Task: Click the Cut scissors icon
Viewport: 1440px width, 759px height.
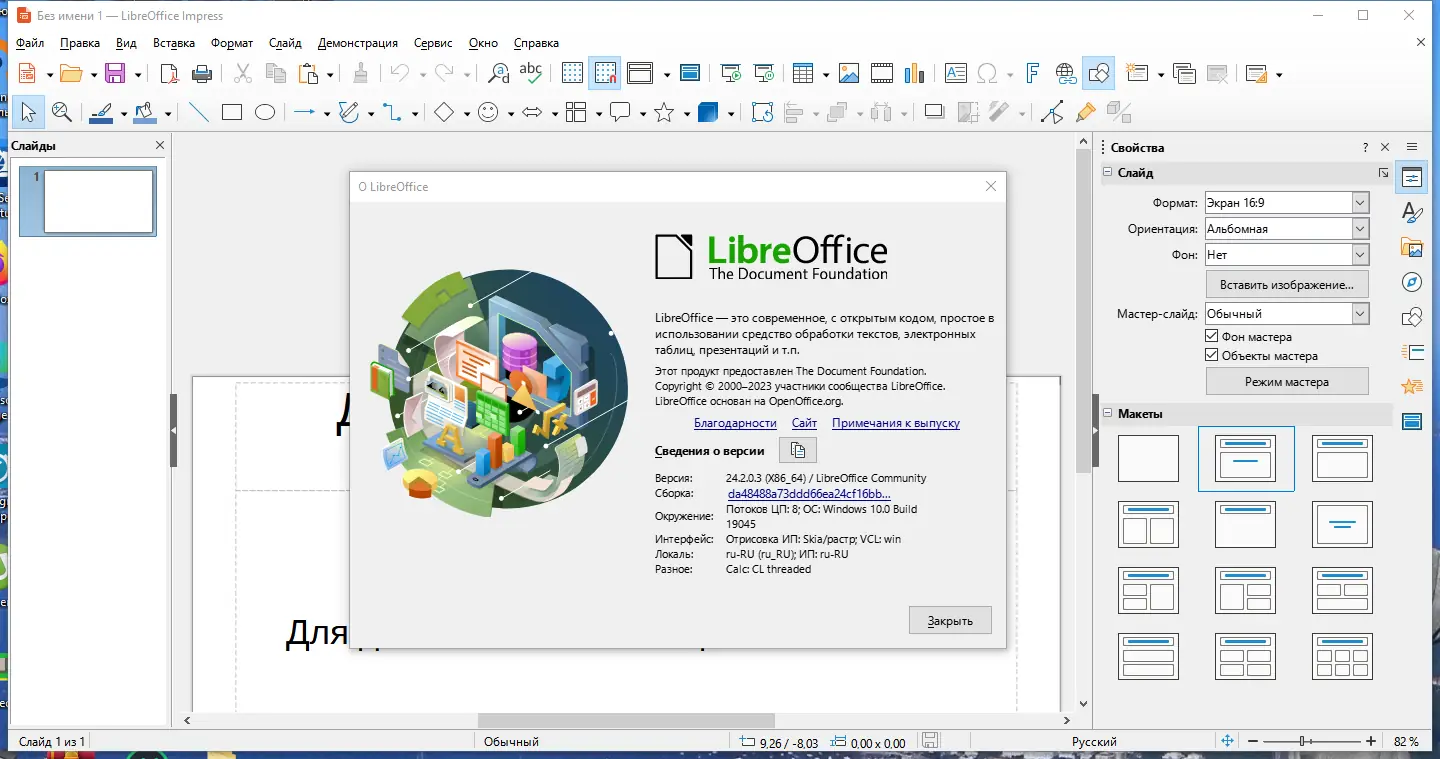Action: pos(243,73)
